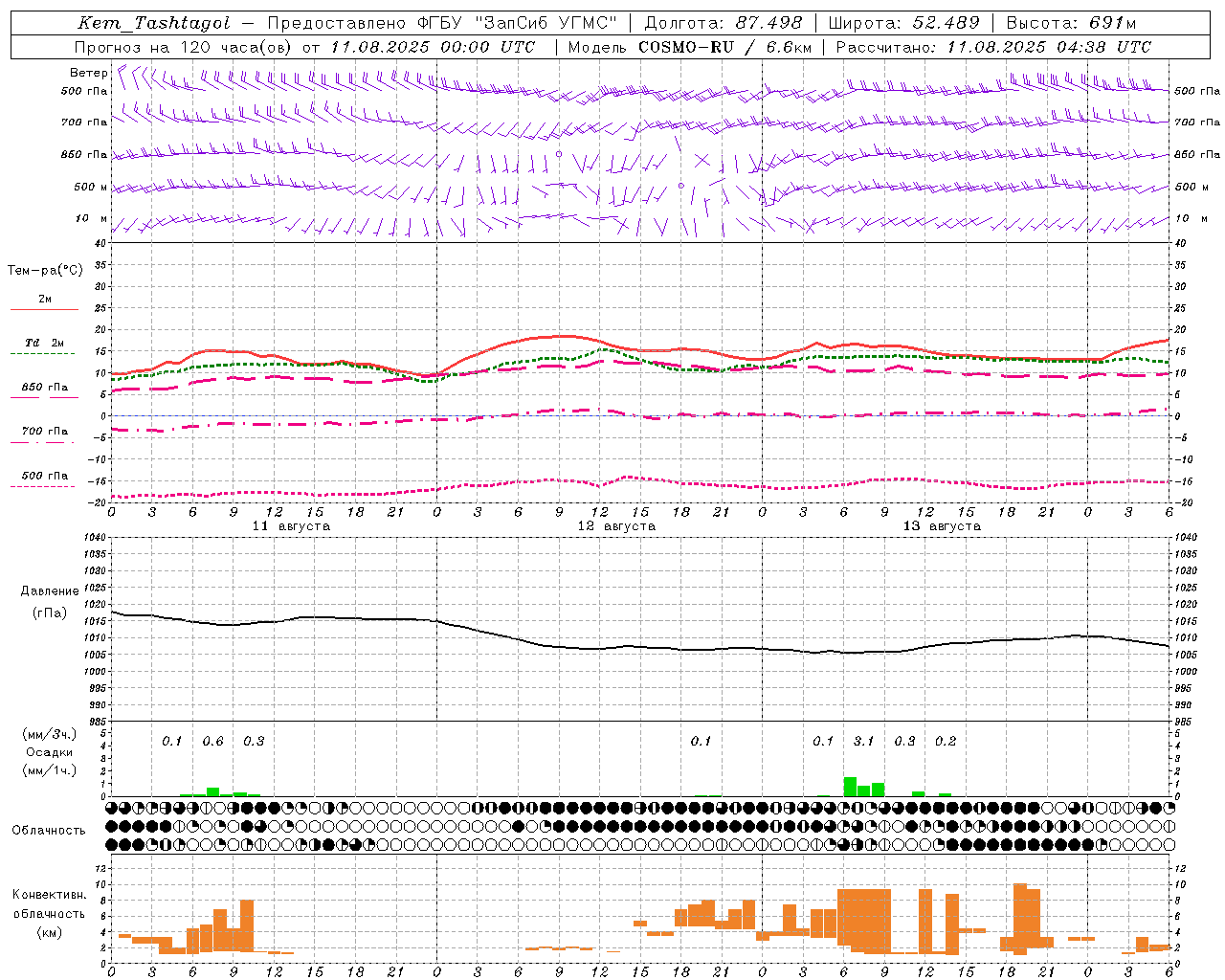Click the pink dotted "500 гПа" temperature legend line
This screenshot has width=1225, height=980.
[43, 486]
